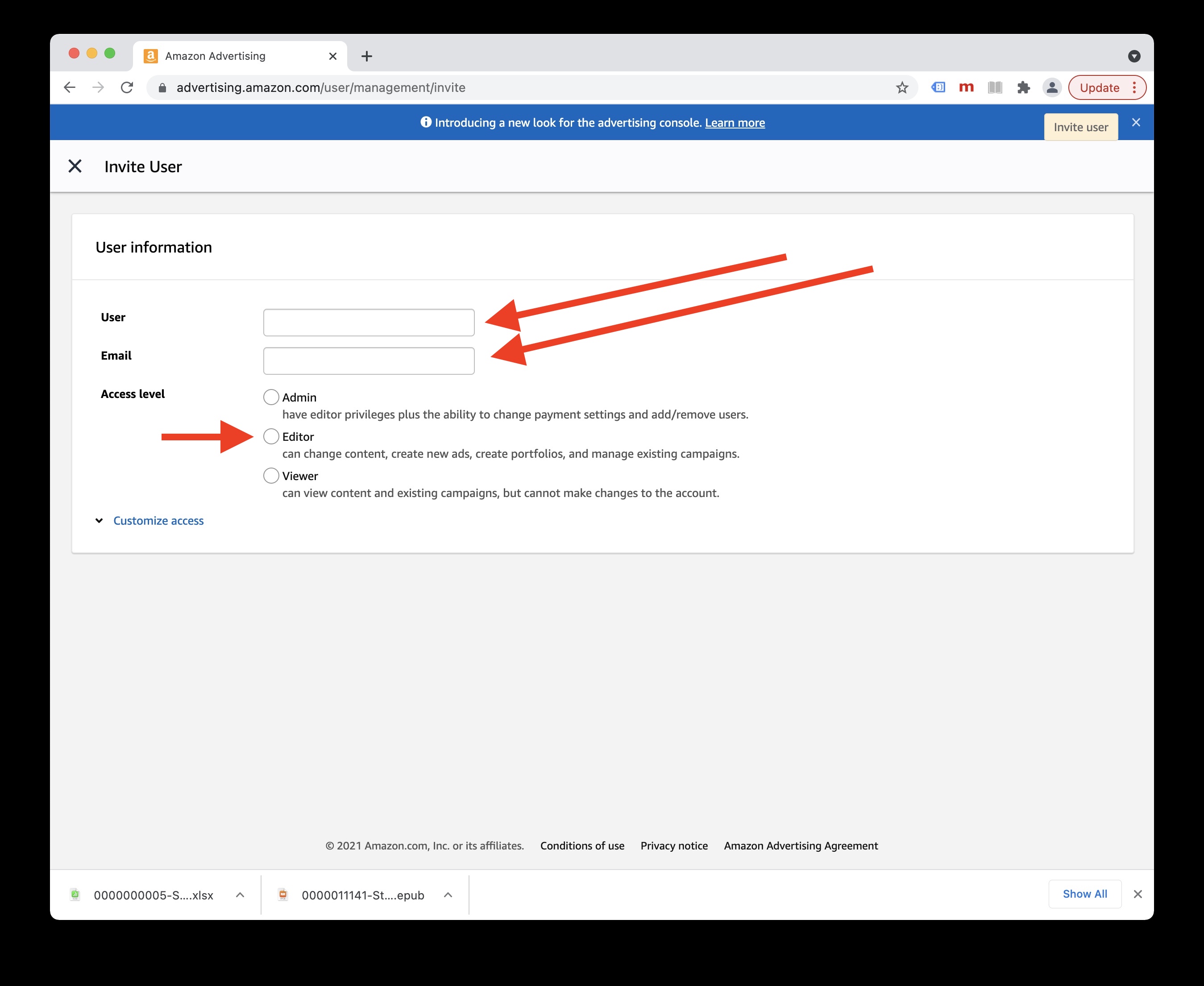Close the downloads bar
Screen dimensions: 1204x986
tap(1138, 895)
